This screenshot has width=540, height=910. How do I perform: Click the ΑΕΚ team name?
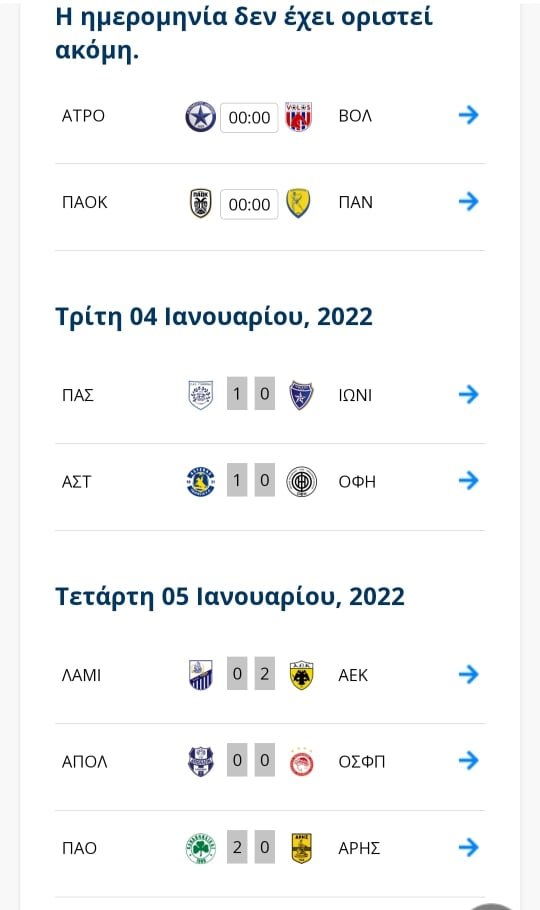pyautogui.click(x=353, y=676)
